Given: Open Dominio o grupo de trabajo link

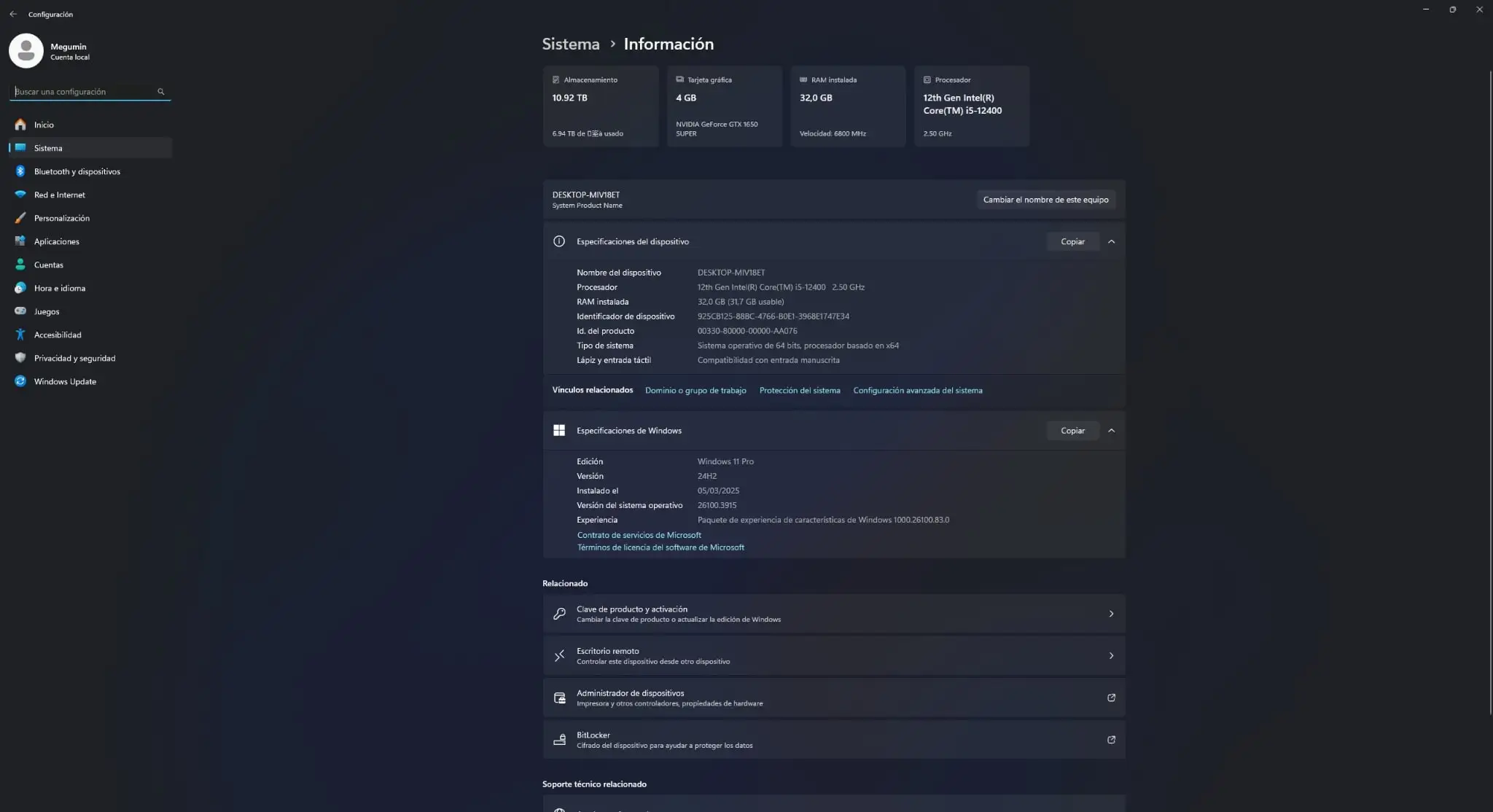Looking at the screenshot, I should tap(695, 391).
